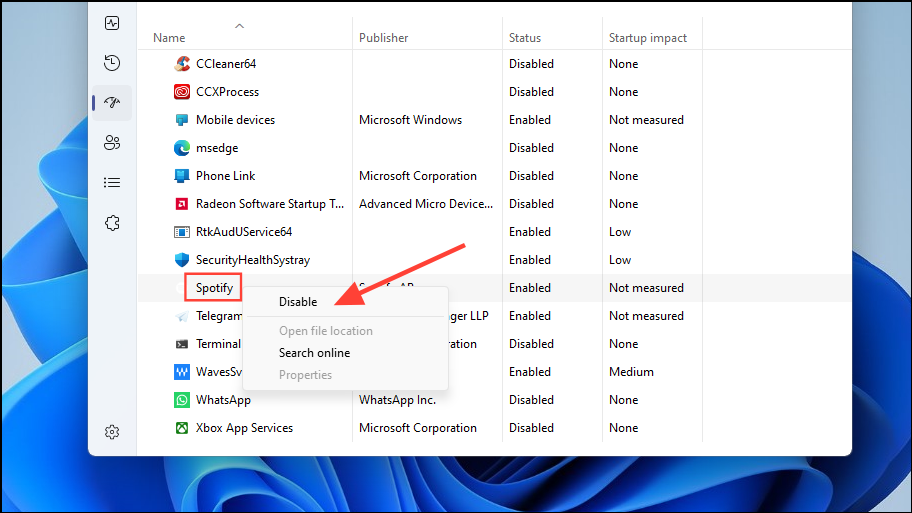The height and width of the screenshot is (513, 912).
Task: Click Telegram's Enabled status cell
Action: [x=530, y=316]
